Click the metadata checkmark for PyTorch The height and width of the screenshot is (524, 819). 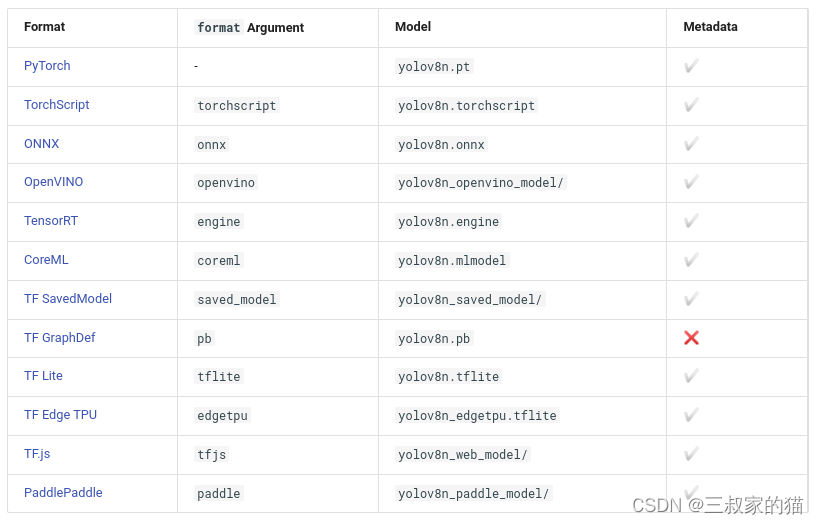[x=691, y=66]
